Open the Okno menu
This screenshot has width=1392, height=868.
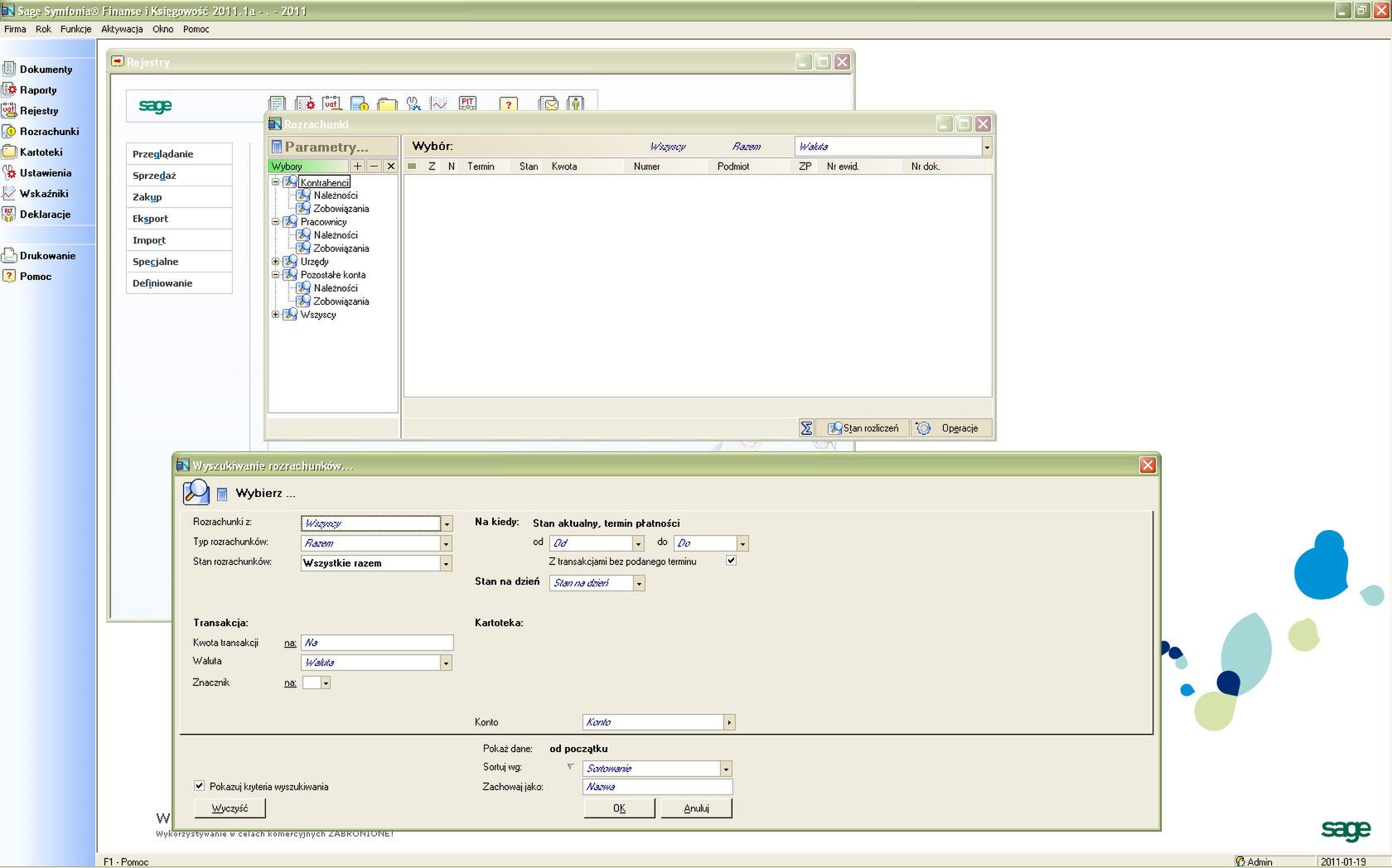162,29
